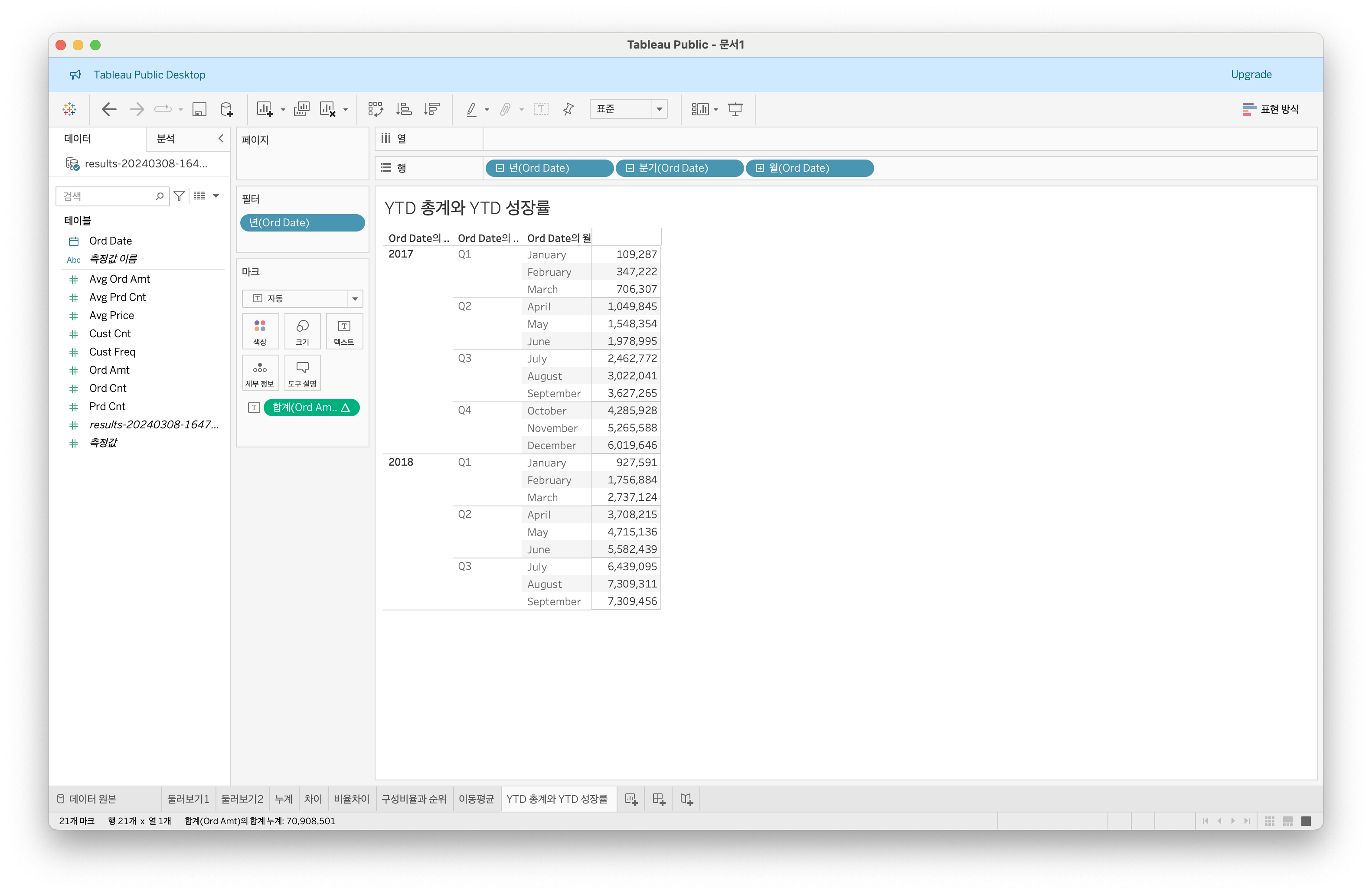Image resolution: width=1372 pixels, height=894 pixels.
Task: Click the save workbook icon
Action: coord(199,109)
